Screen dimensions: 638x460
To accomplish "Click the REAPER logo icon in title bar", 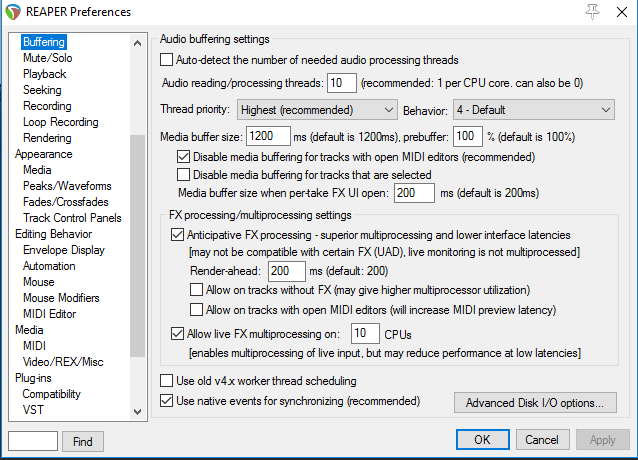I will coord(13,12).
